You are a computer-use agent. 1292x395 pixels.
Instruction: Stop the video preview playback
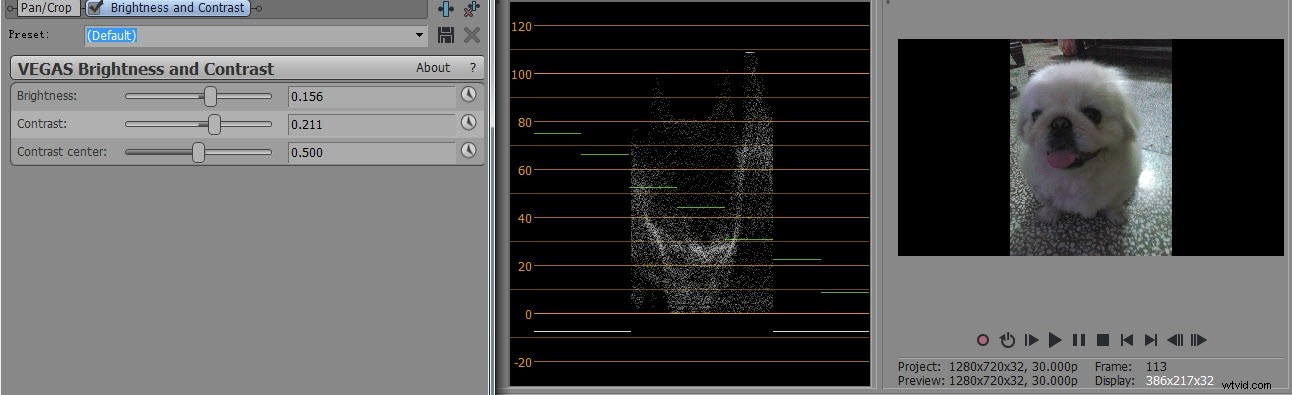pyautogui.click(x=1103, y=340)
